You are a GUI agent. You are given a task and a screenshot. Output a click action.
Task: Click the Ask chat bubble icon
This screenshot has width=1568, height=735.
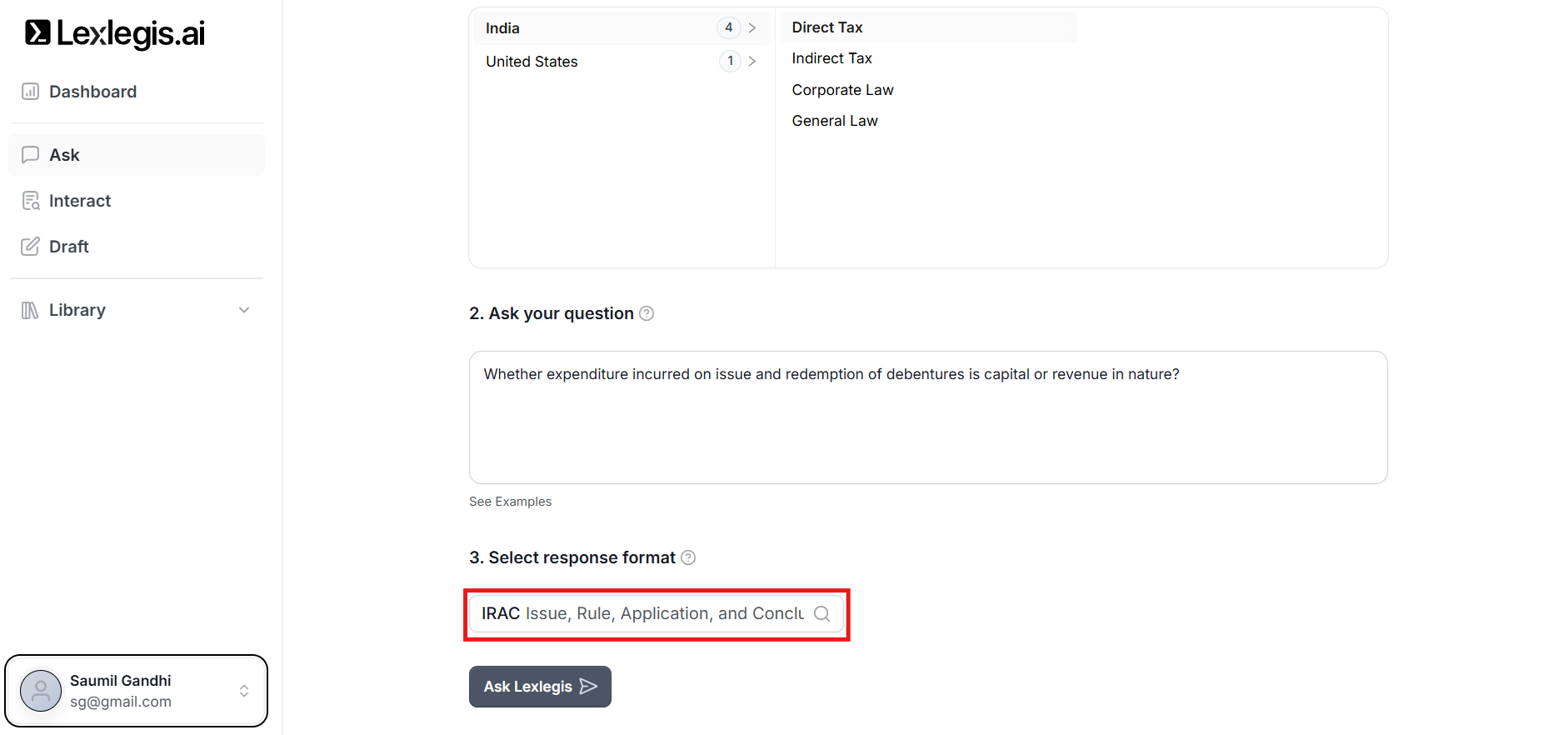point(31,155)
